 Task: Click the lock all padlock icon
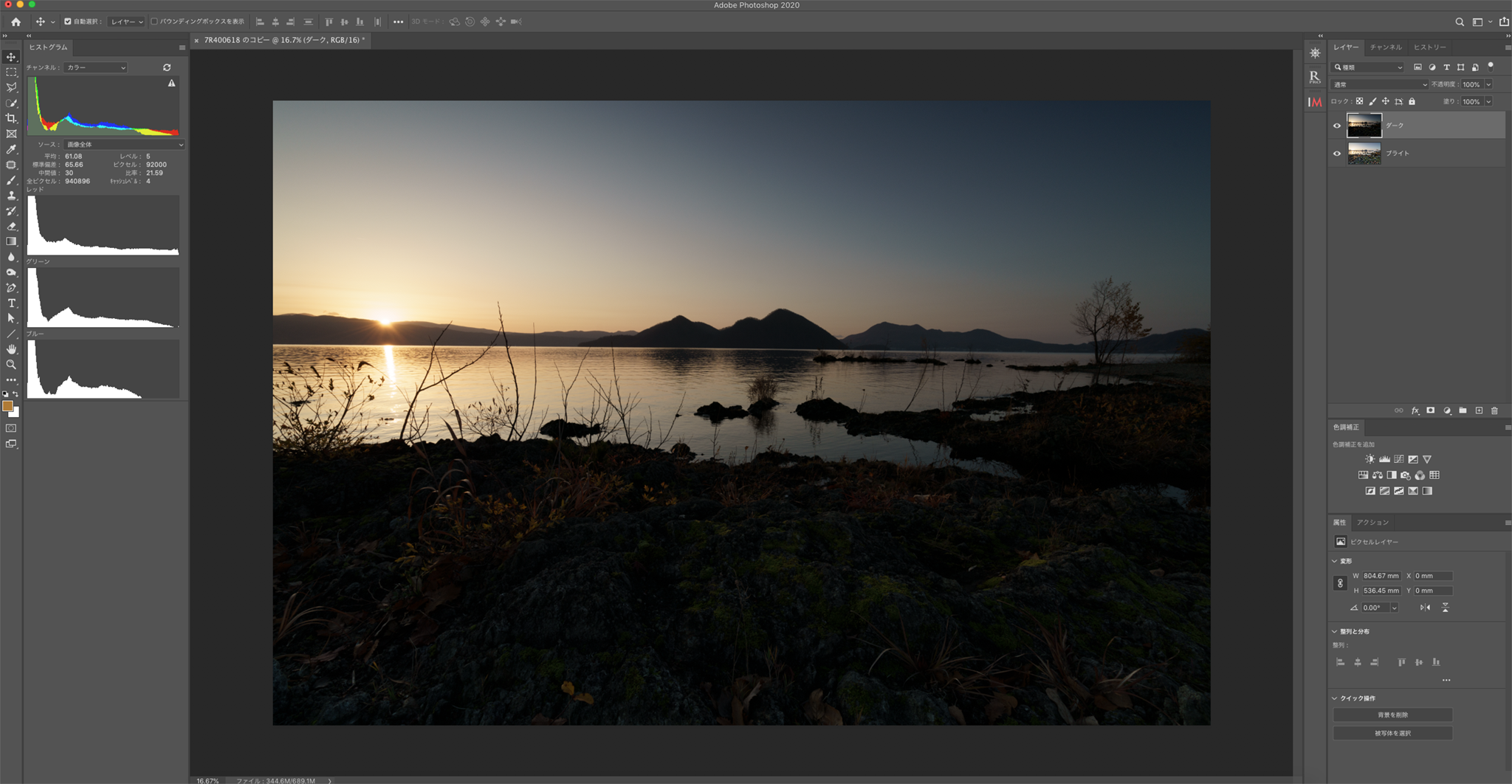[1412, 102]
